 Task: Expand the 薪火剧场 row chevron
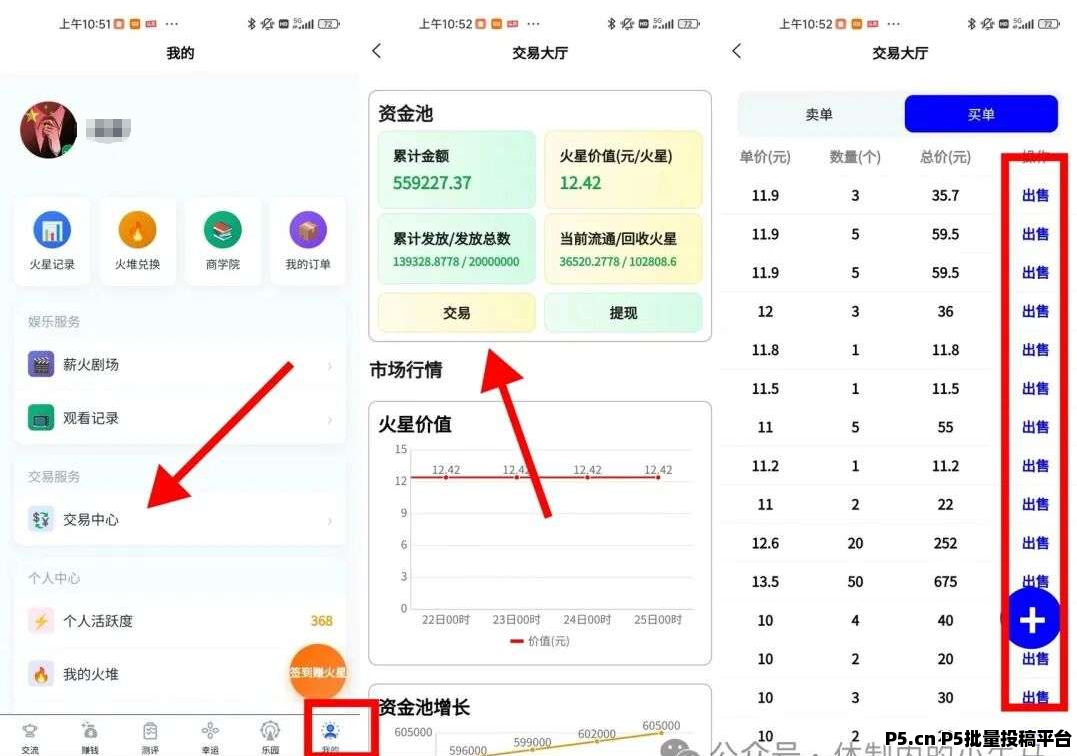(x=330, y=366)
